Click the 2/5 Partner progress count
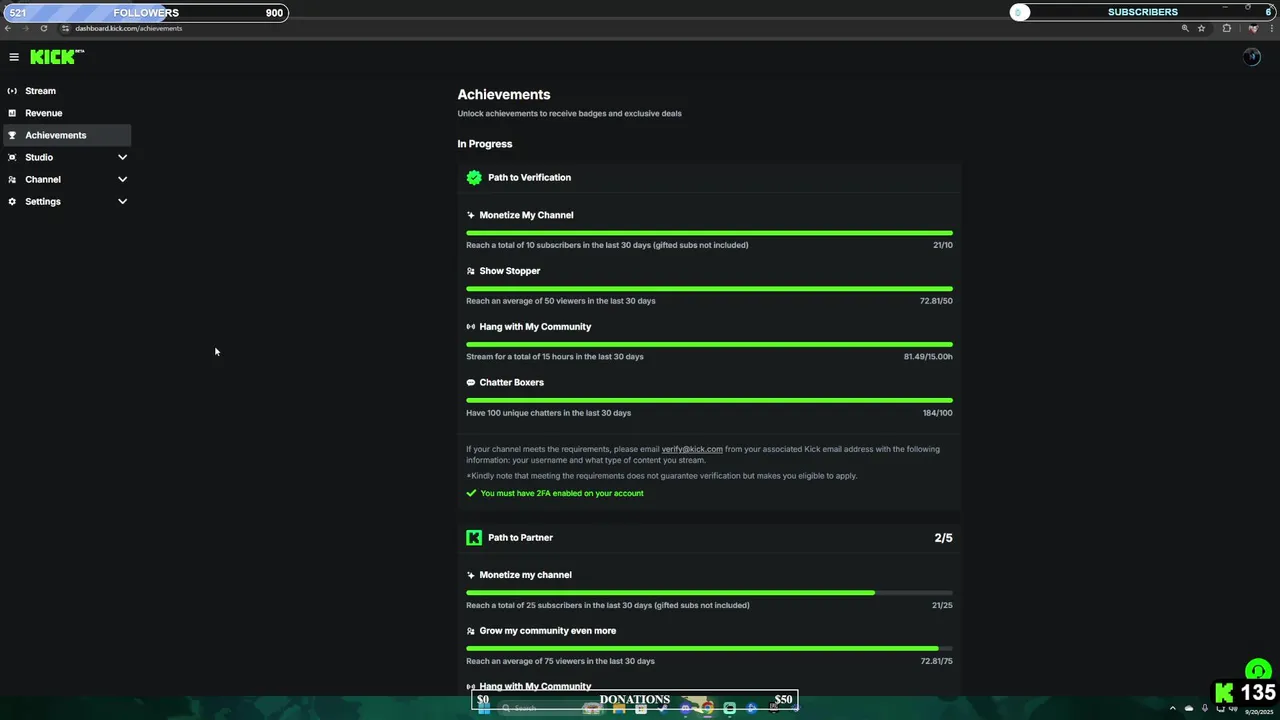 [x=943, y=538]
